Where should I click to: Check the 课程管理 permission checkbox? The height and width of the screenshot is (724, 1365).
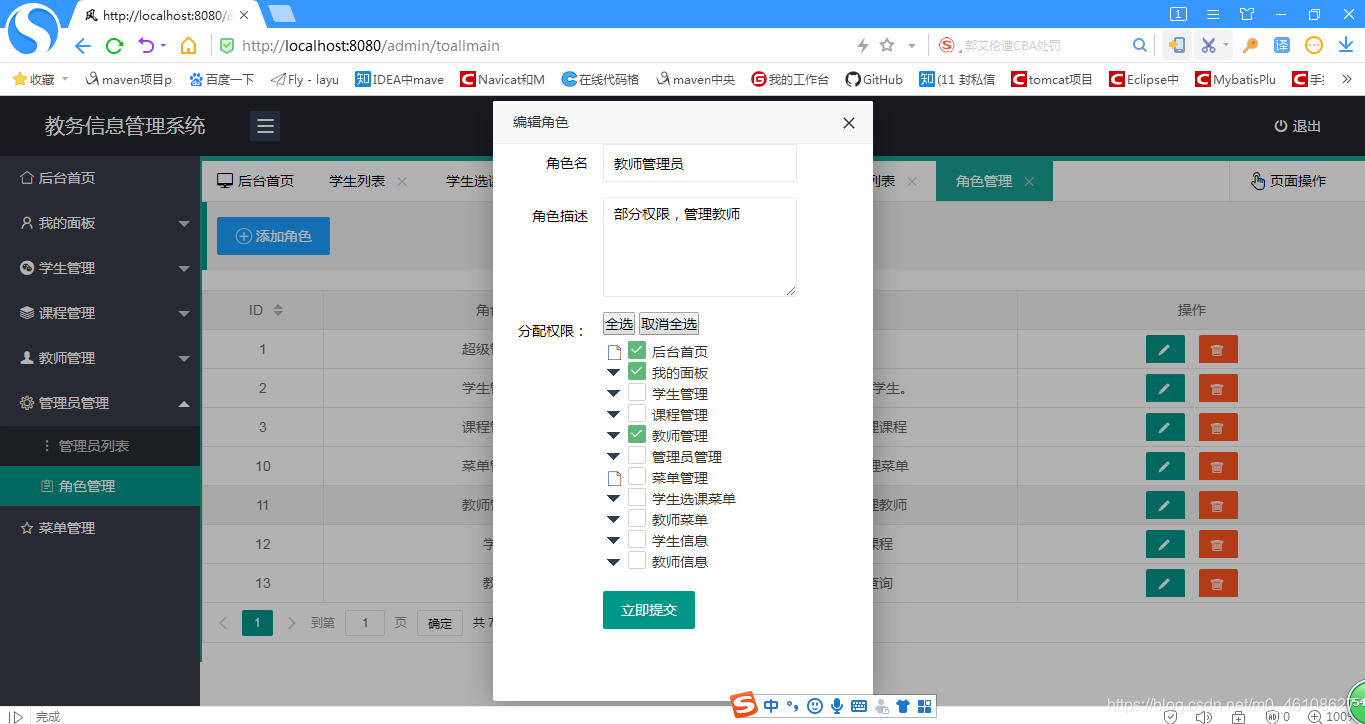[x=637, y=414]
